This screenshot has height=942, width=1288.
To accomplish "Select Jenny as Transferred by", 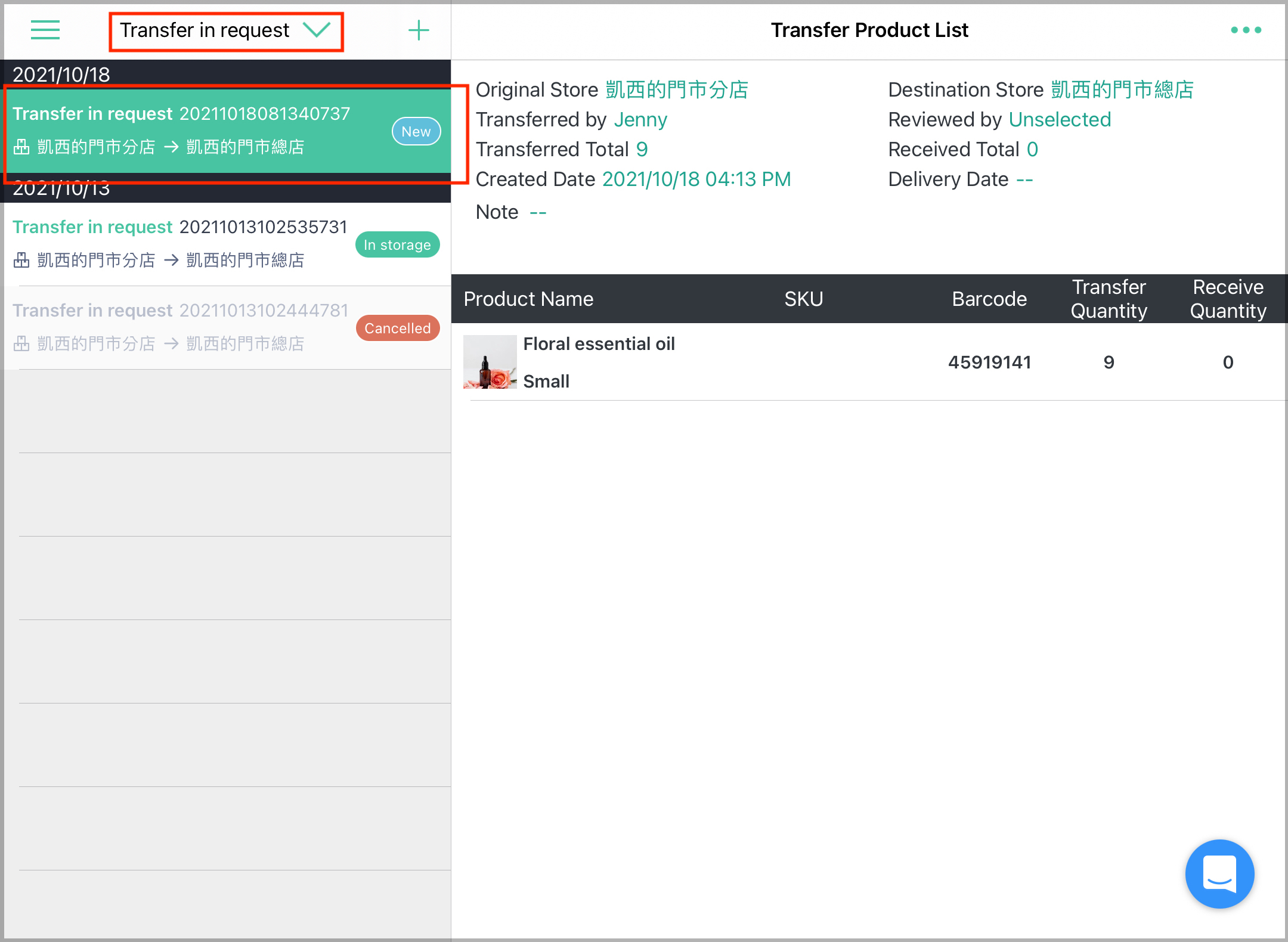I will coord(640,119).
